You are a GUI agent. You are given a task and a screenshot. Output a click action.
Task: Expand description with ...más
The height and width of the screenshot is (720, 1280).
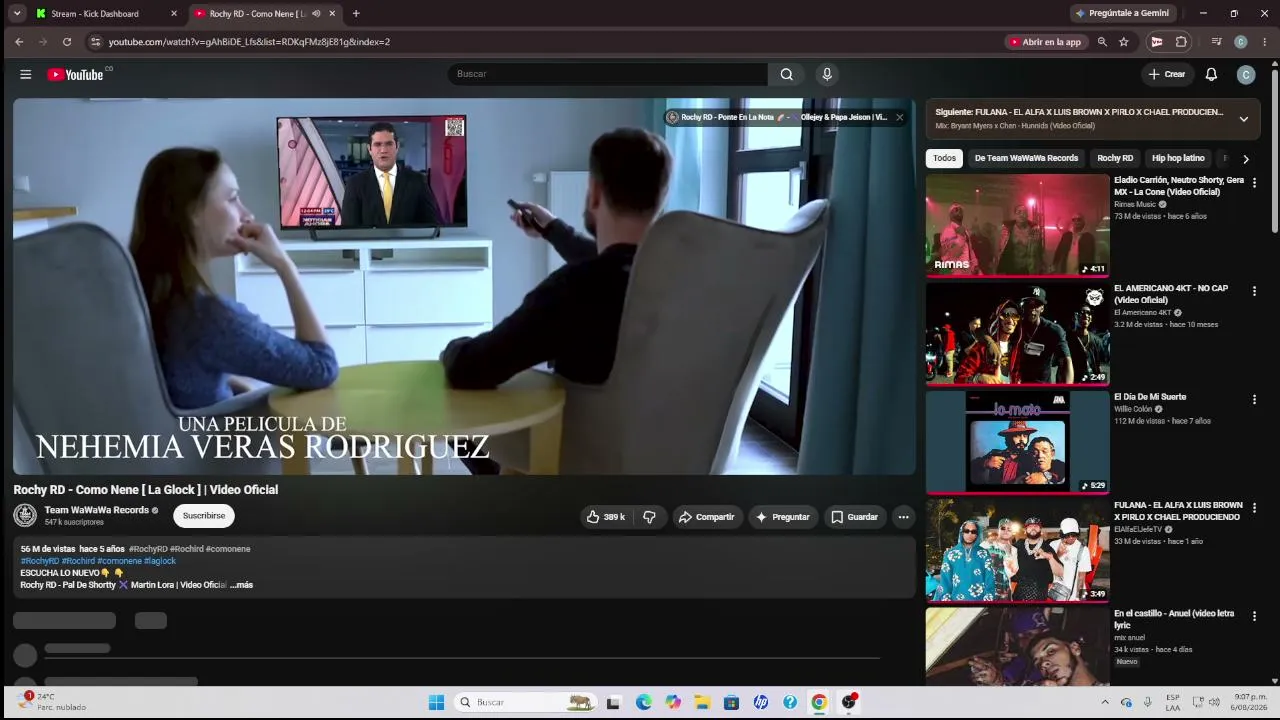(x=242, y=585)
